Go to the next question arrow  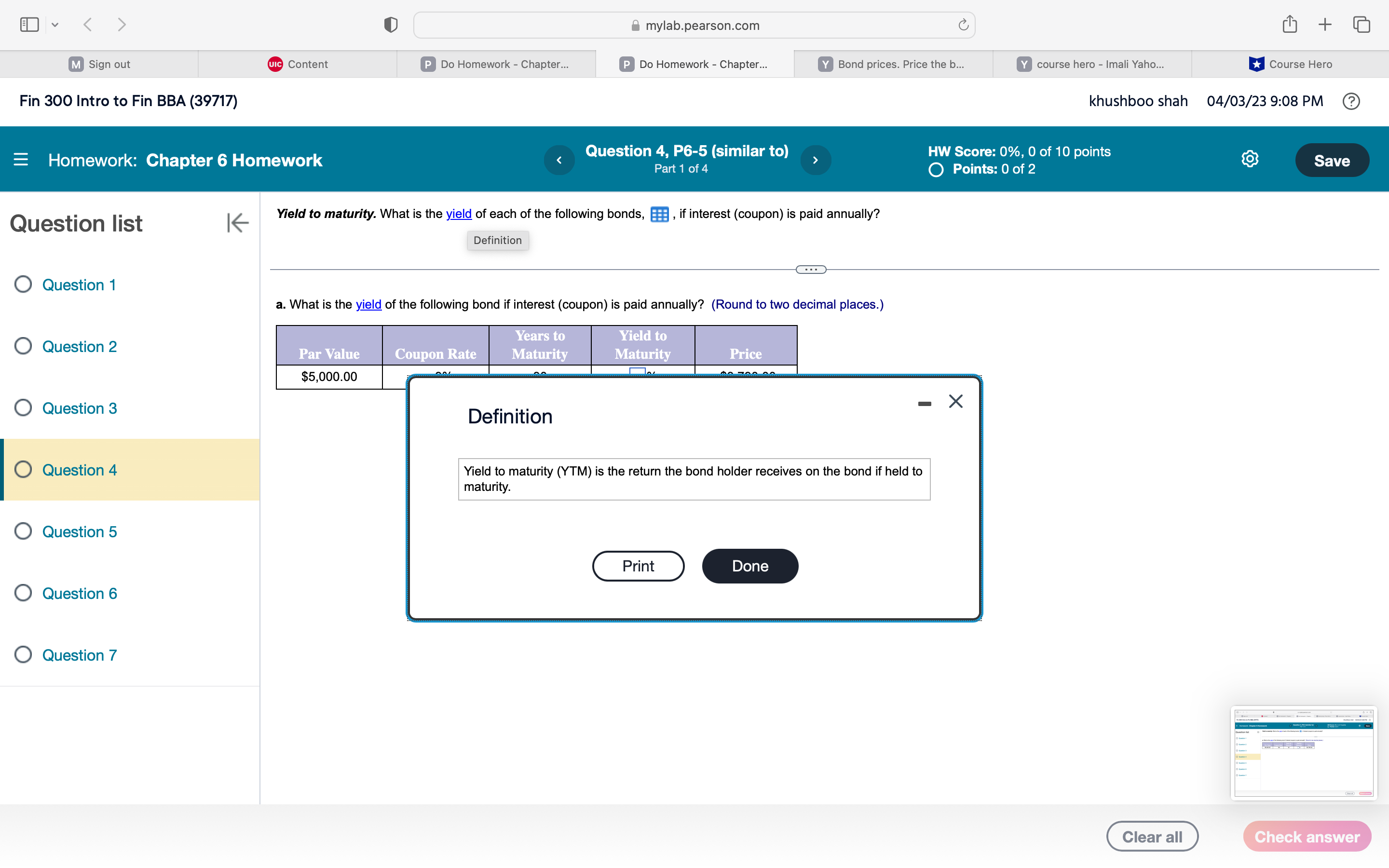(815, 160)
